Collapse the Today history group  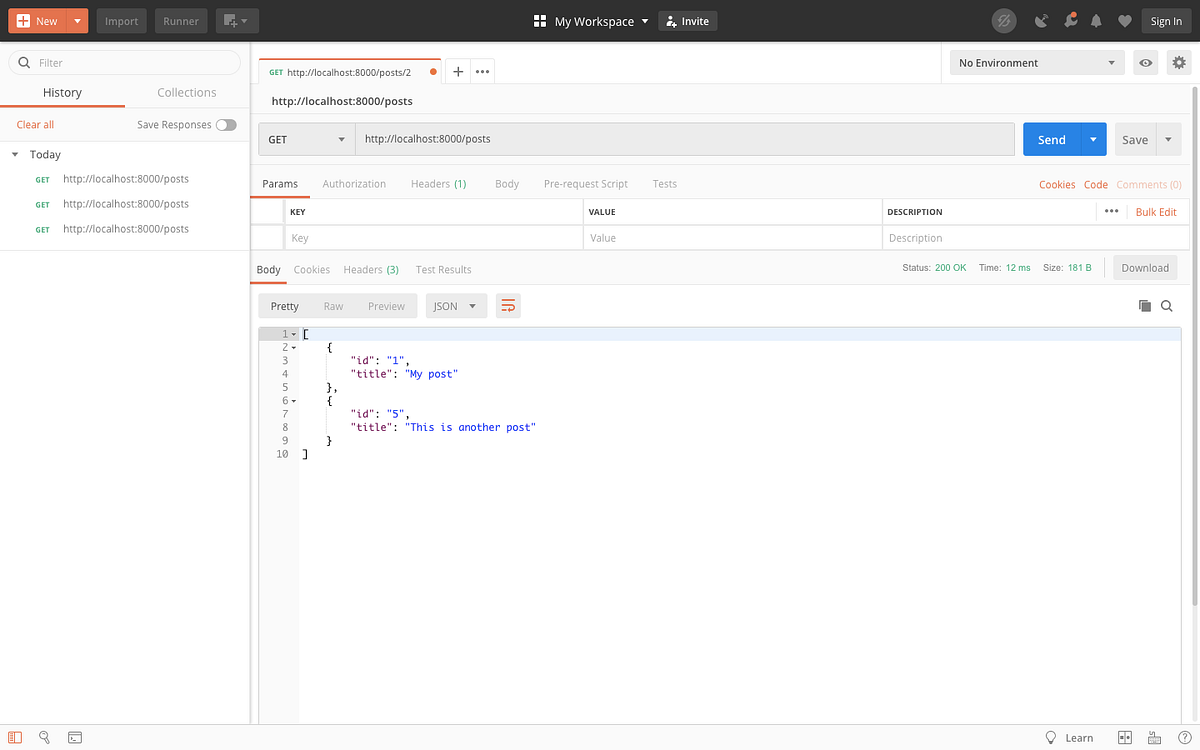[15, 155]
